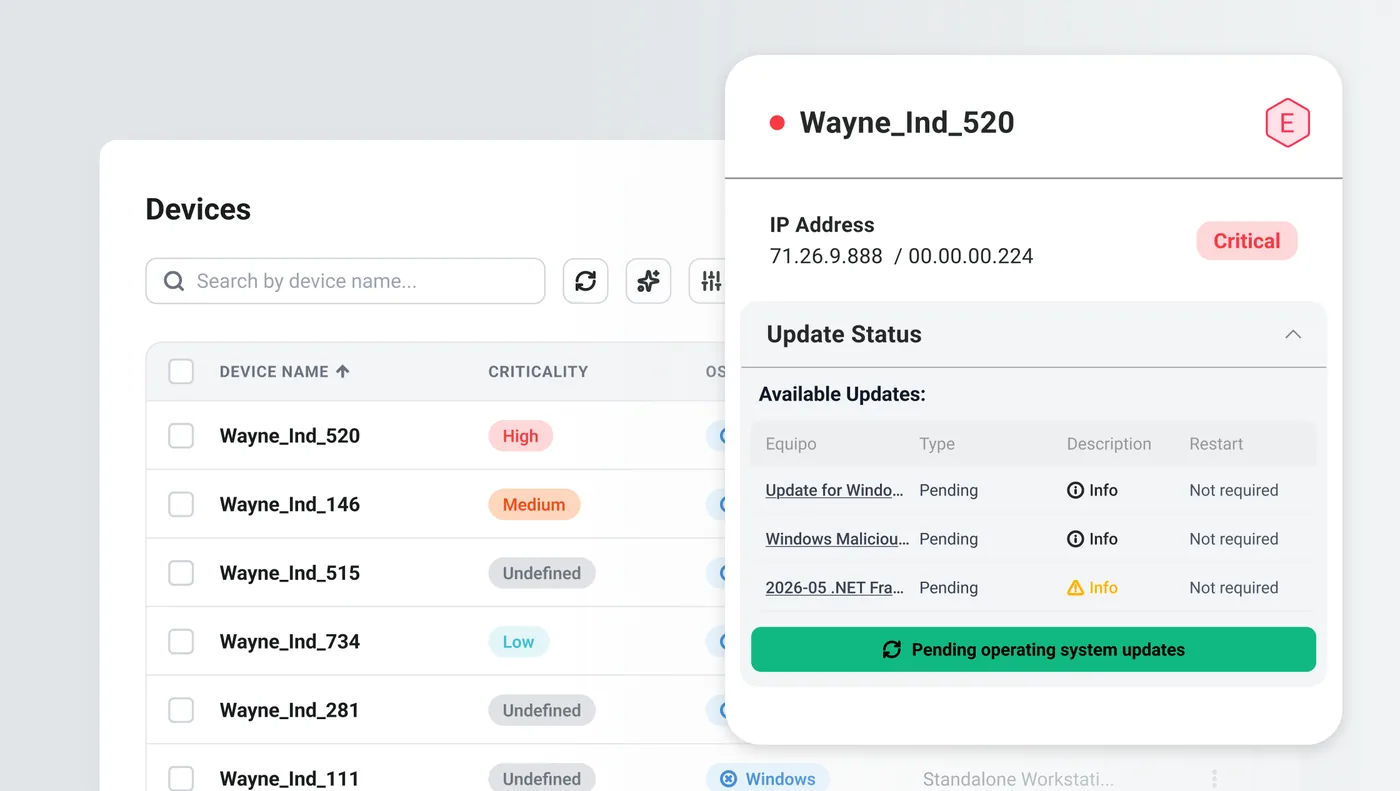
Task: Check the box for Wayne_Ind_515 row
Action: pos(181,573)
